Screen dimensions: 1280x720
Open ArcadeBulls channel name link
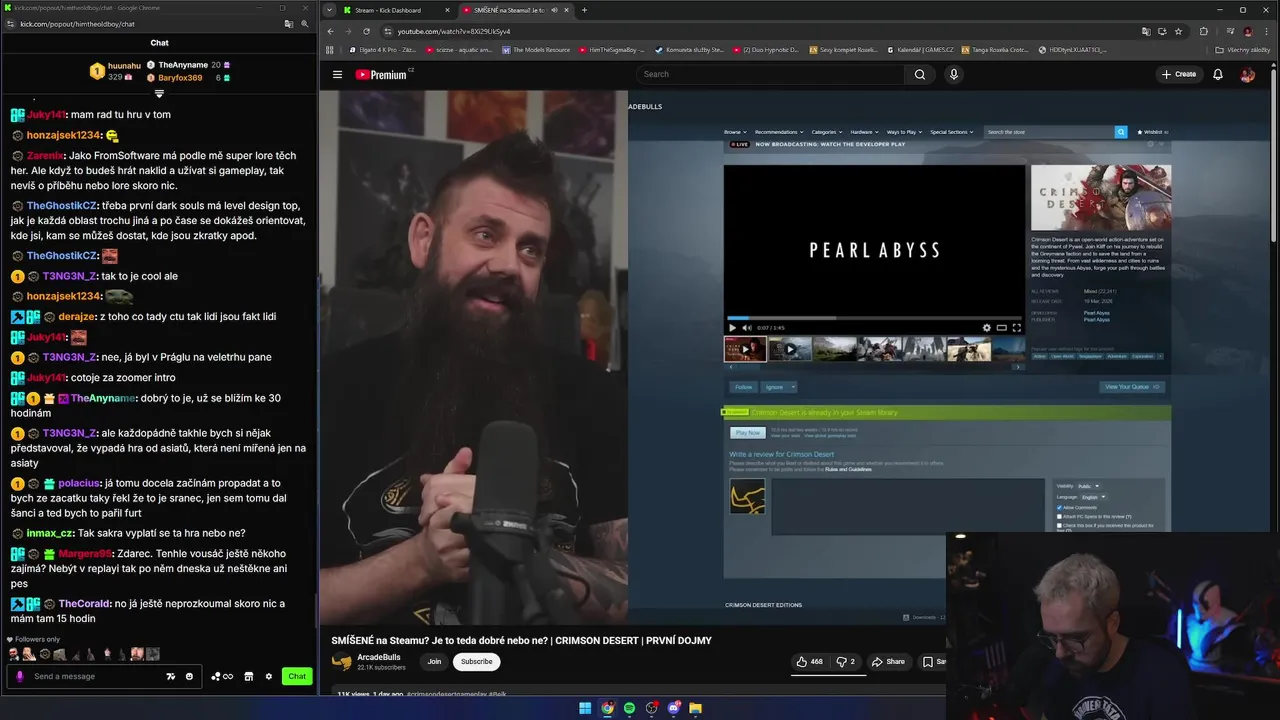tap(379, 657)
